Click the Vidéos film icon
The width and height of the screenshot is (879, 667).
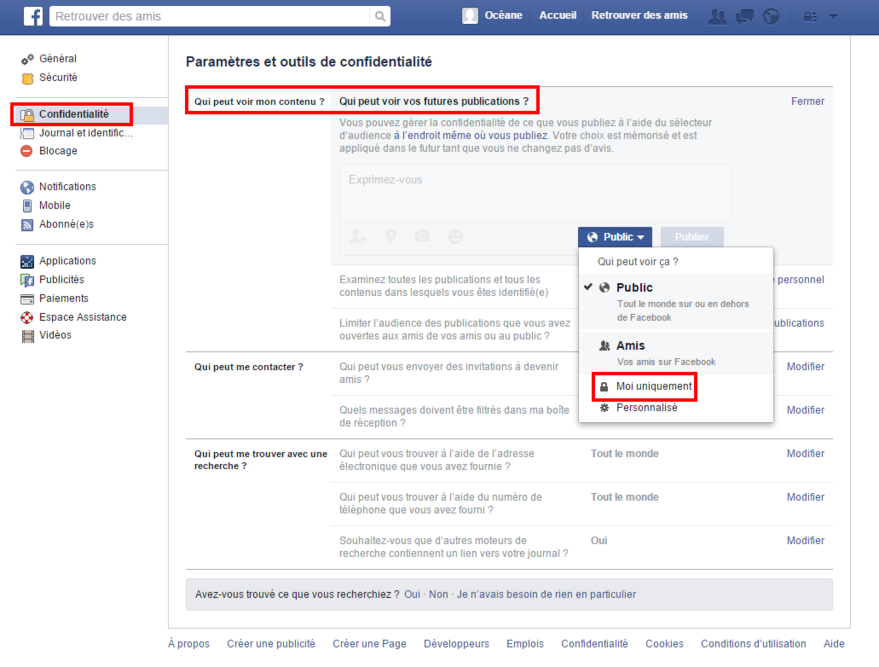[x=27, y=336]
